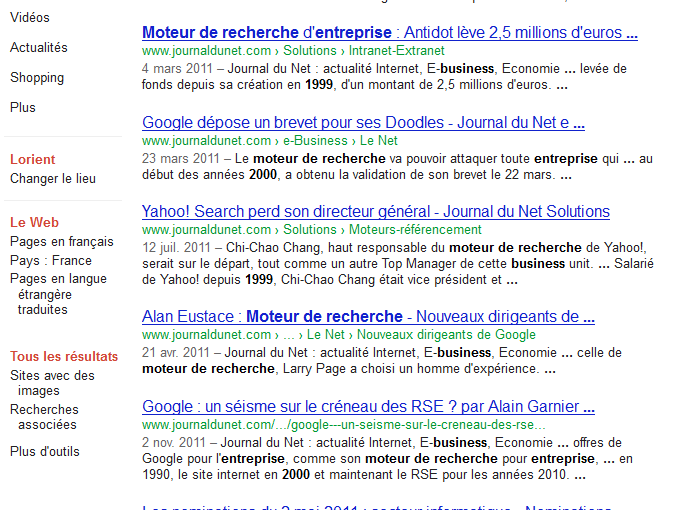This screenshot has height=510, width=680.
Task: Open Yahoo! Search perd son directeur général
Action: (x=376, y=211)
